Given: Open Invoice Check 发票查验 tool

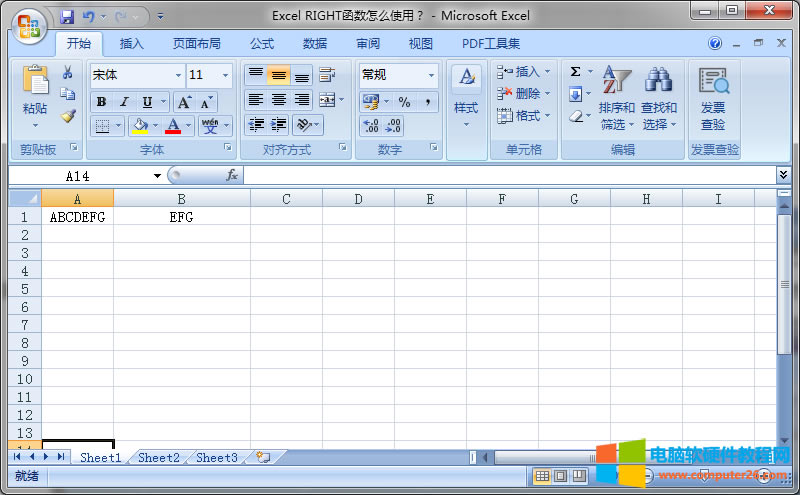Looking at the screenshot, I should click(713, 98).
